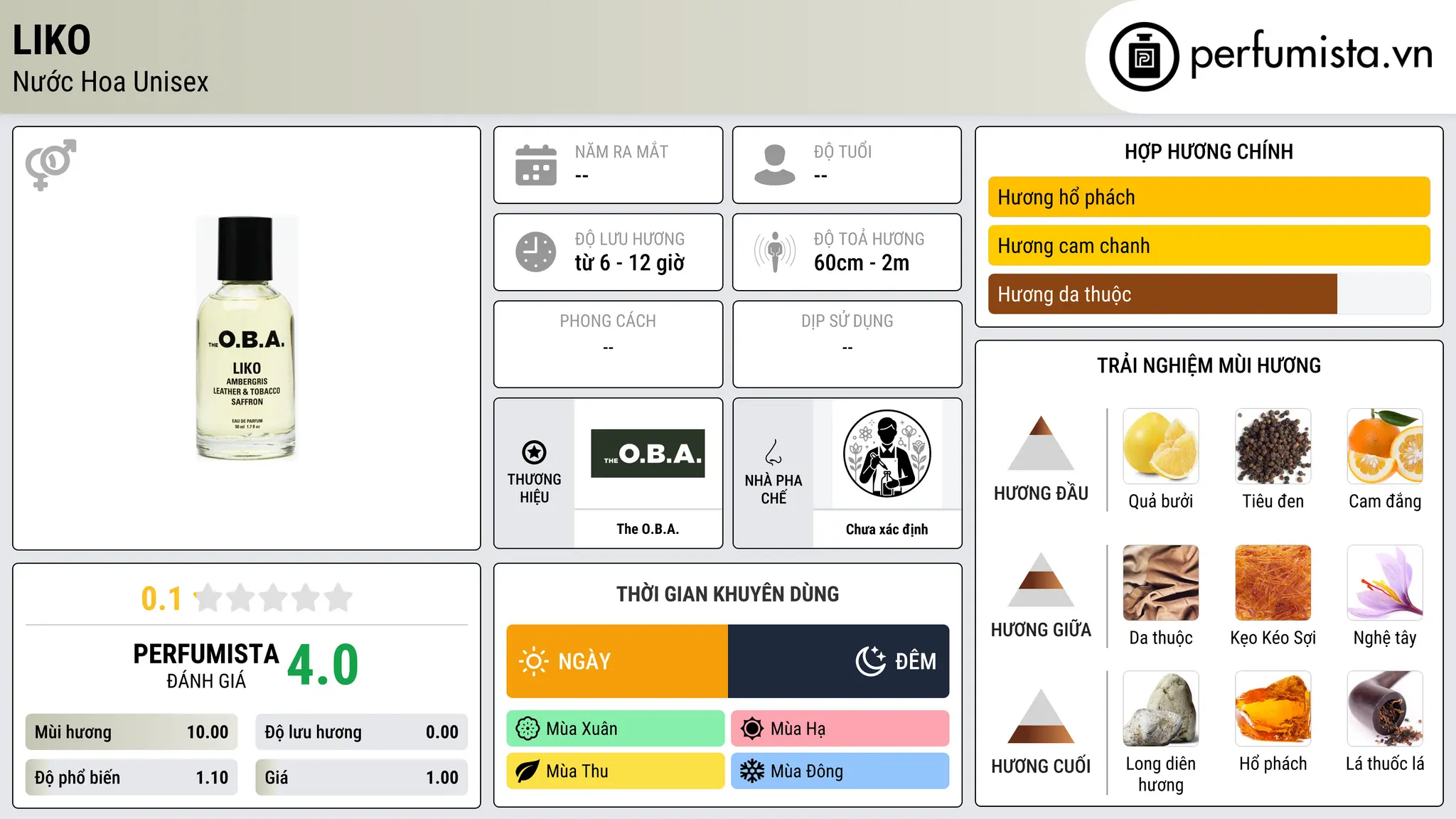
Task: Click the perfumer illustration icon
Action: pos(887,454)
